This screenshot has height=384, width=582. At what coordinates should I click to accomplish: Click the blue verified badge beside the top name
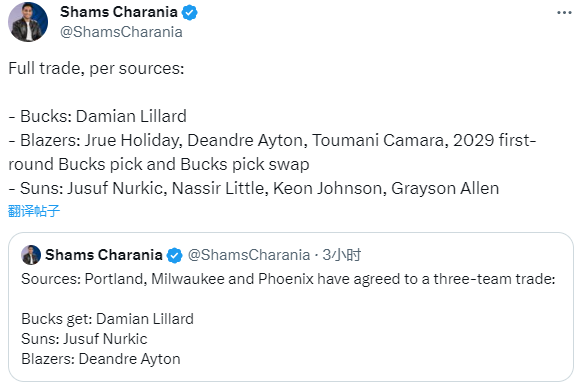[x=189, y=13]
